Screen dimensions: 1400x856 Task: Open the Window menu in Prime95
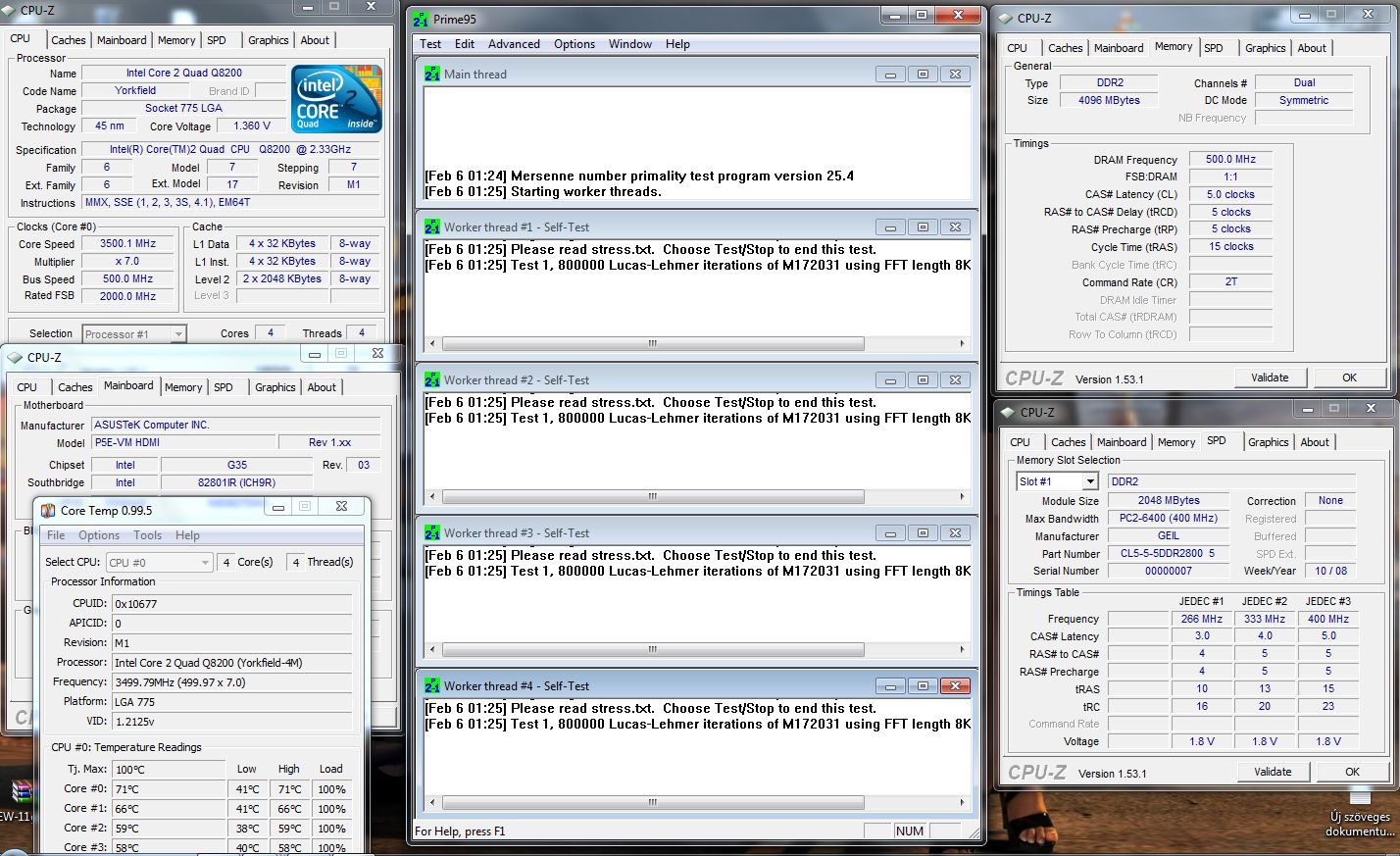[630, 44]
